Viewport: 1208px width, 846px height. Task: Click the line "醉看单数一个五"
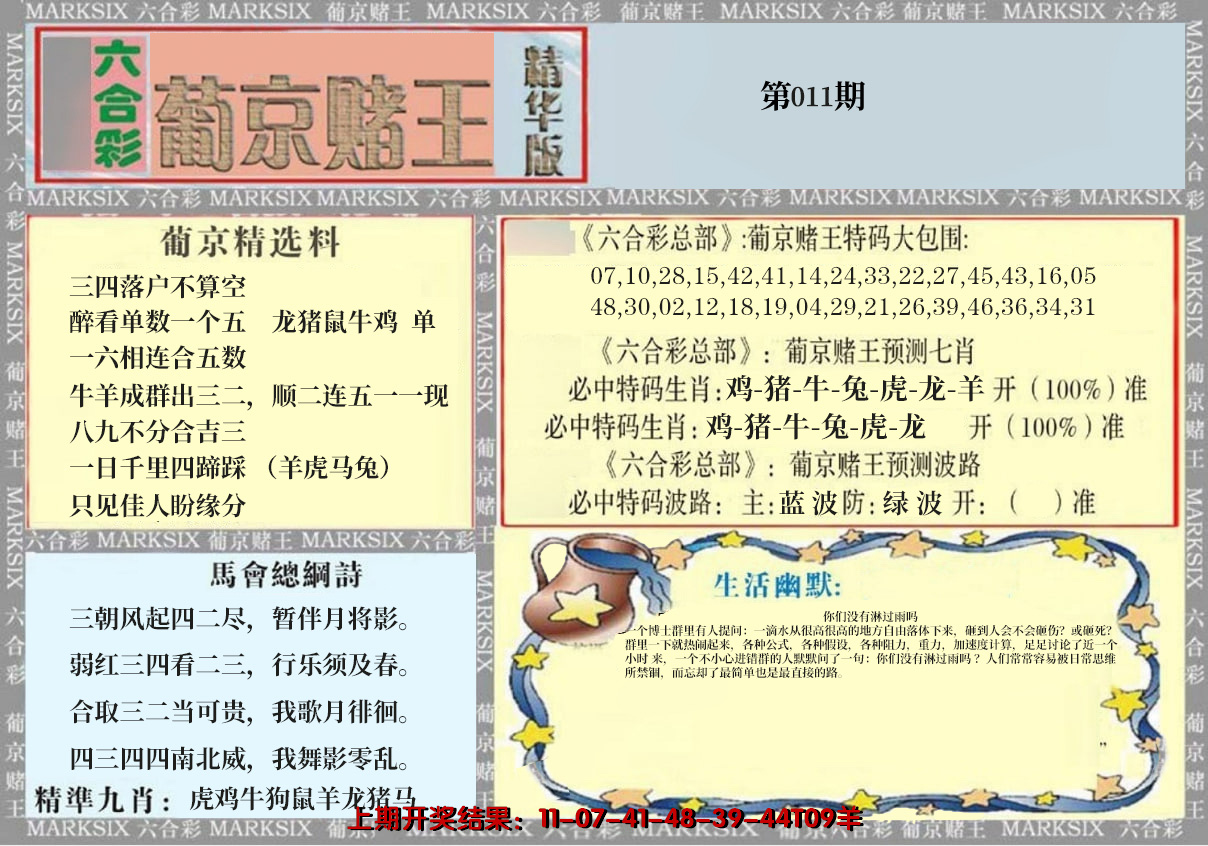(x=157, y=323)
